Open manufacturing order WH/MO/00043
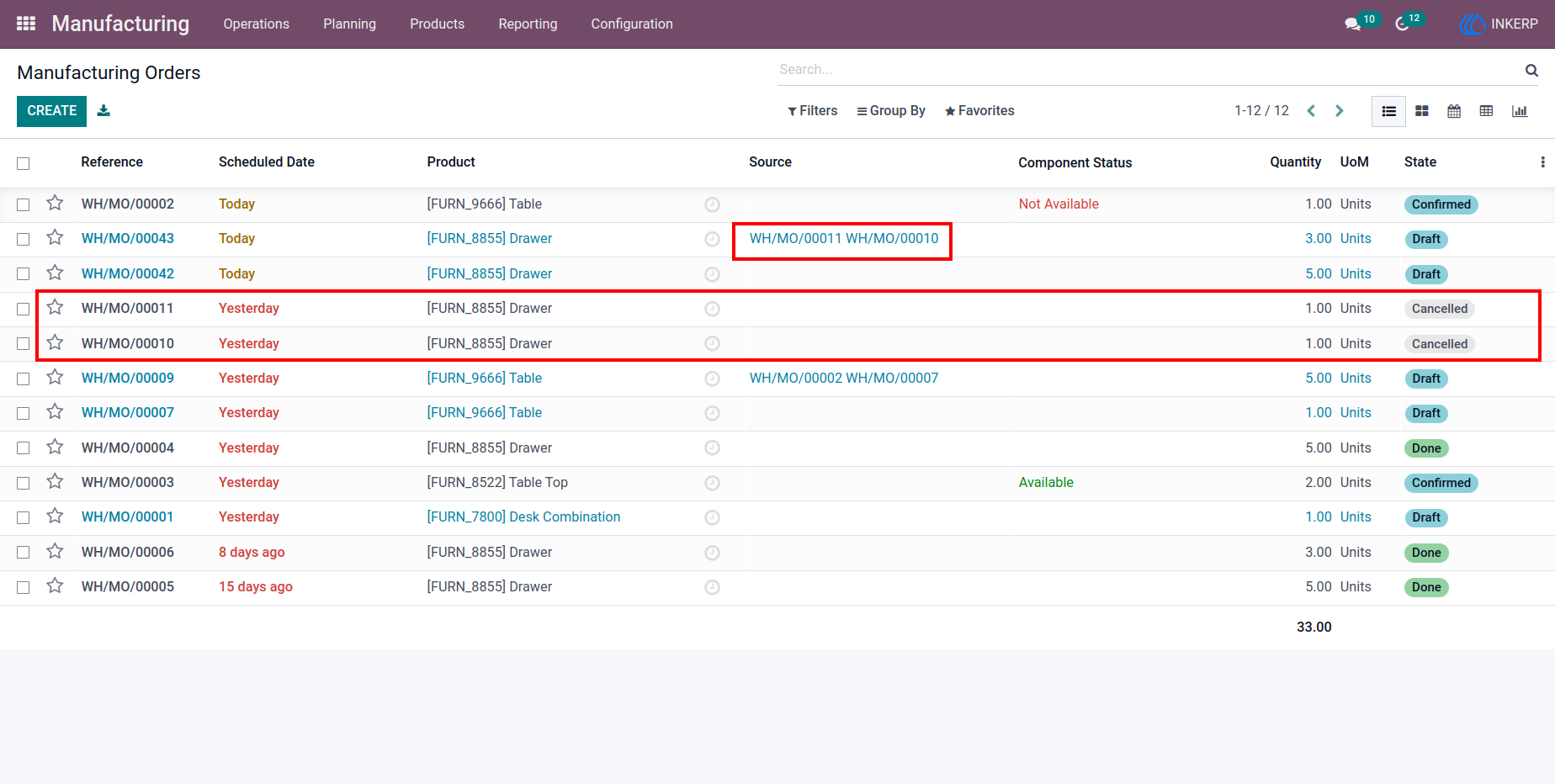This screenshot has height=784, width=1555. pyautogui.click(x=128, y=239)
